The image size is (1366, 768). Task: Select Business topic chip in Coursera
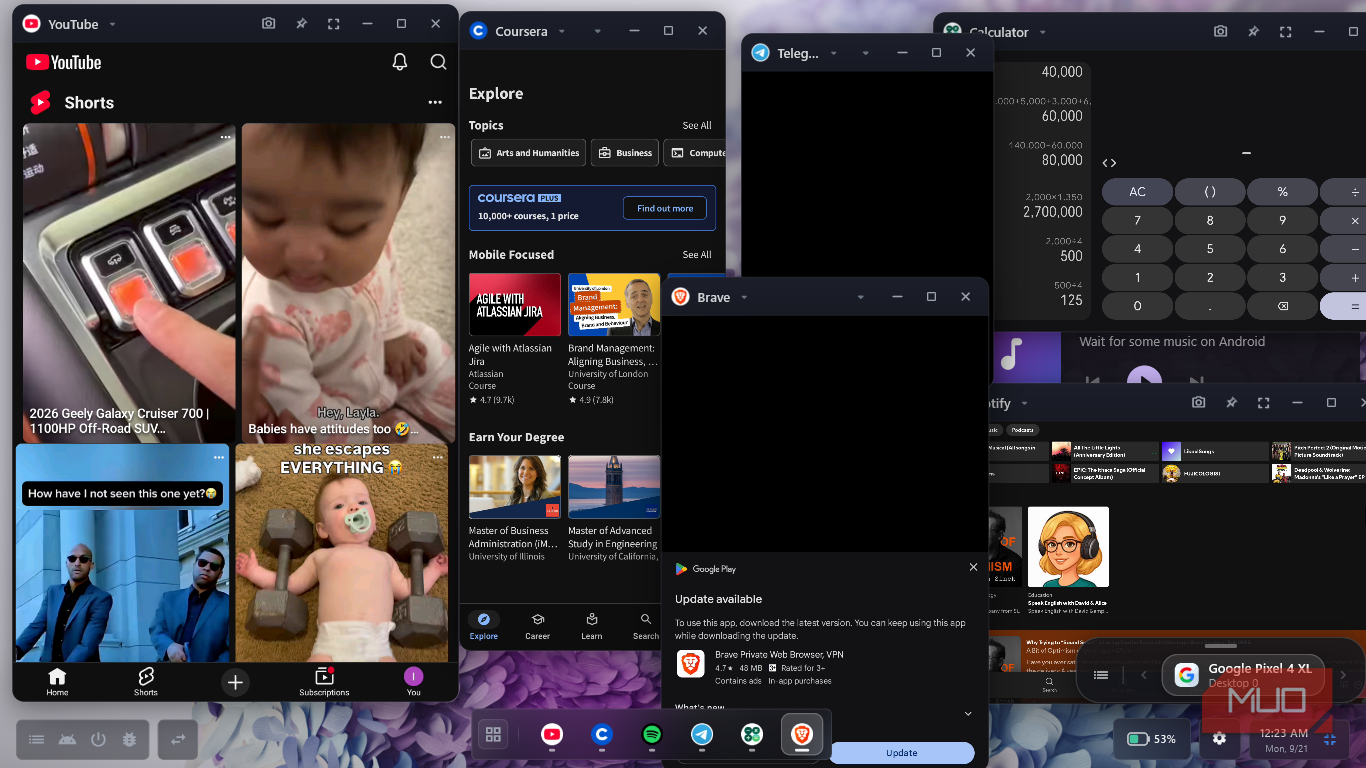click(x=625, y=153)
